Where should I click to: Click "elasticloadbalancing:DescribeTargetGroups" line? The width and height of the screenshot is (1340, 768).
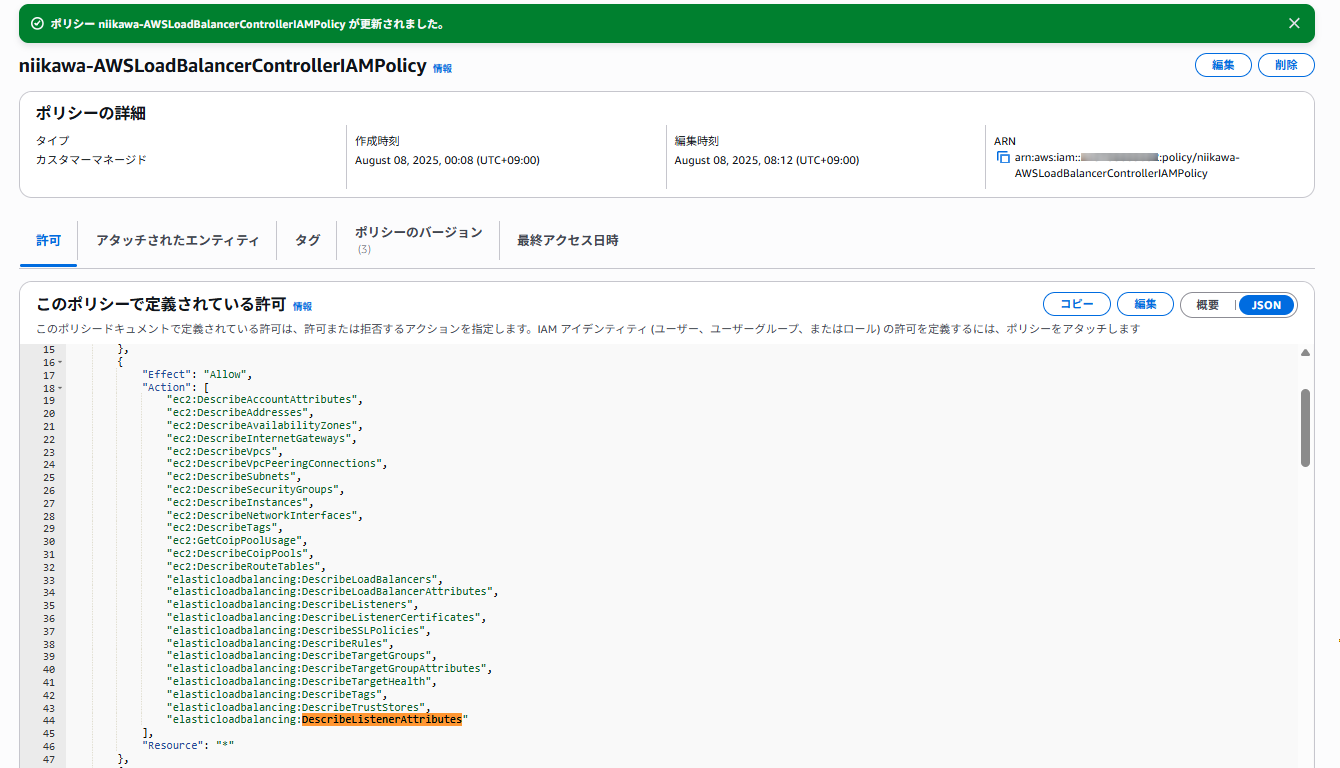pyautogui.click(x=301, y=656)
